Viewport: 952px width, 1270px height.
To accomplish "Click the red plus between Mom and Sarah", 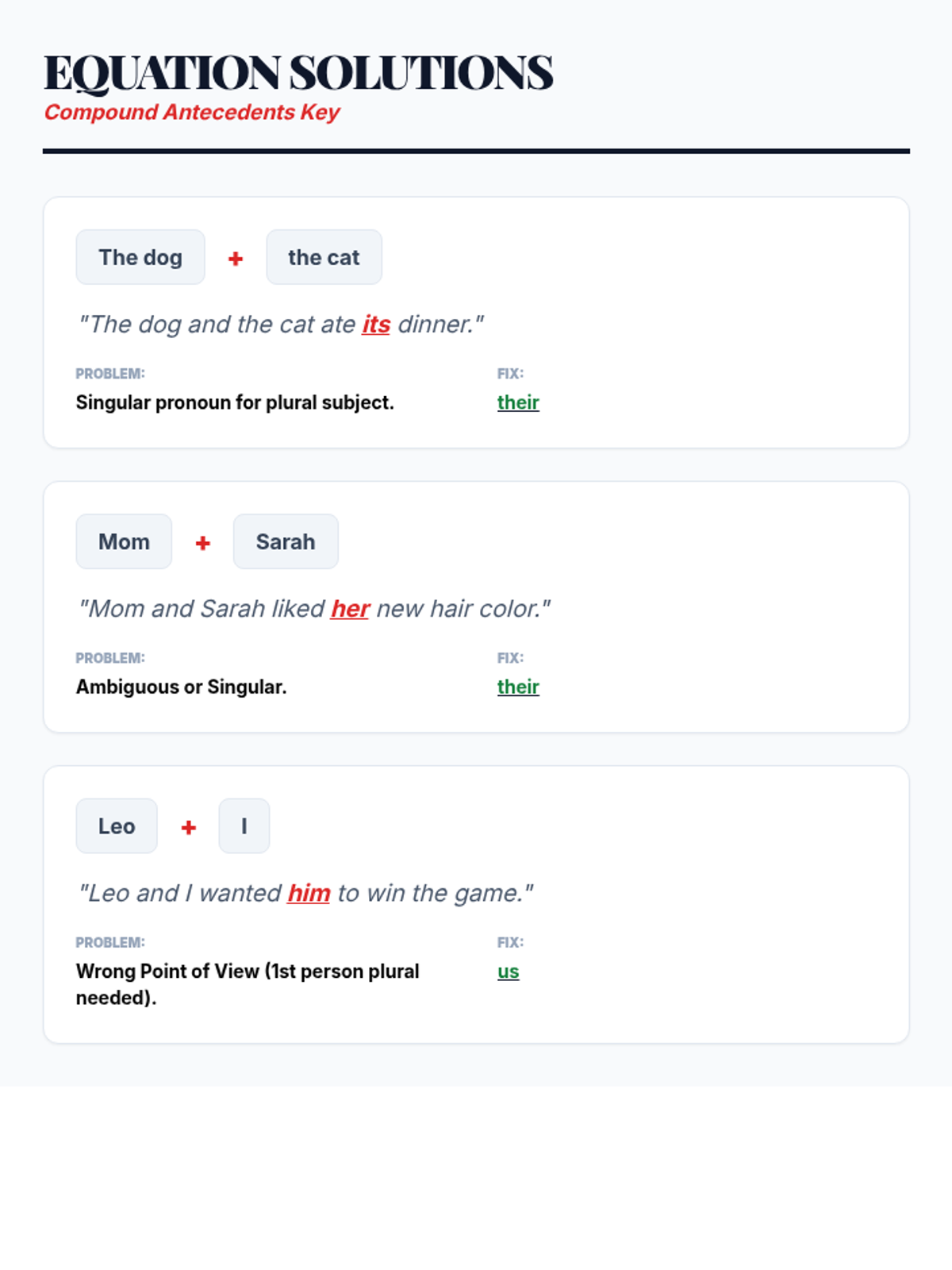I will click(203, 543).
